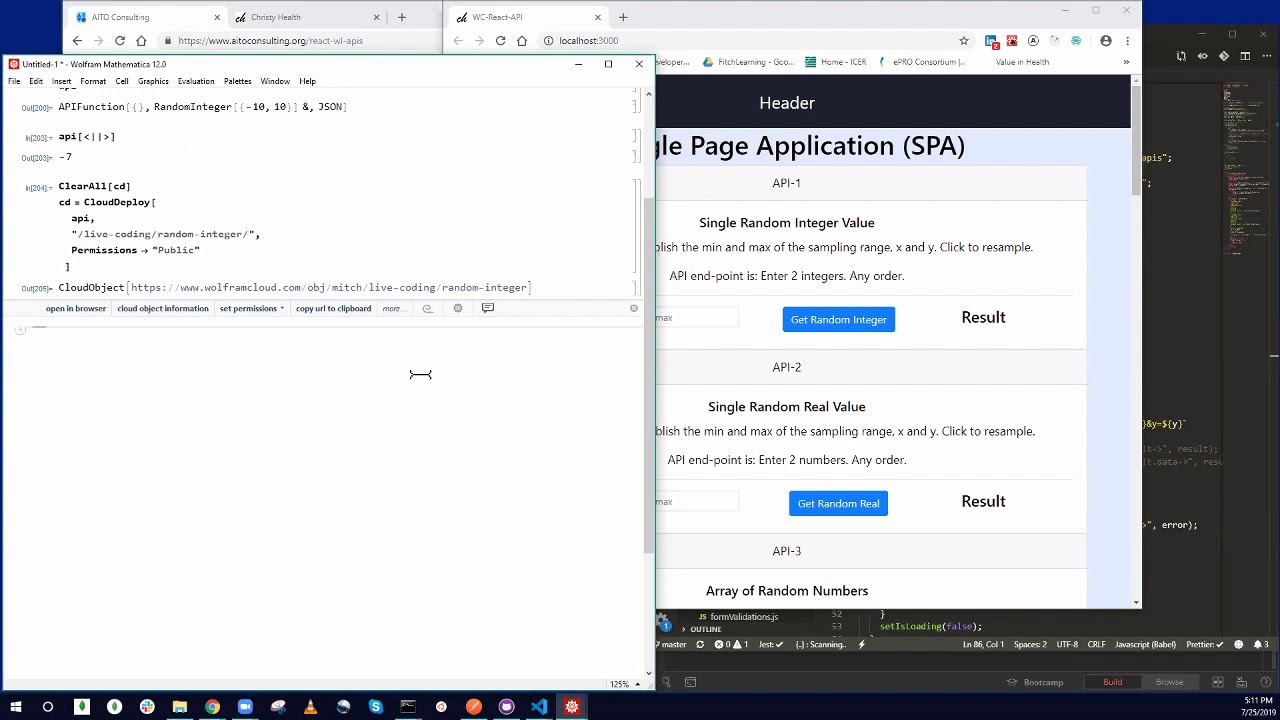Click the feedback speech bubble icon
Image resolution: width=1280 pixels, height=720 pixels.
click(x=488, y=308)
